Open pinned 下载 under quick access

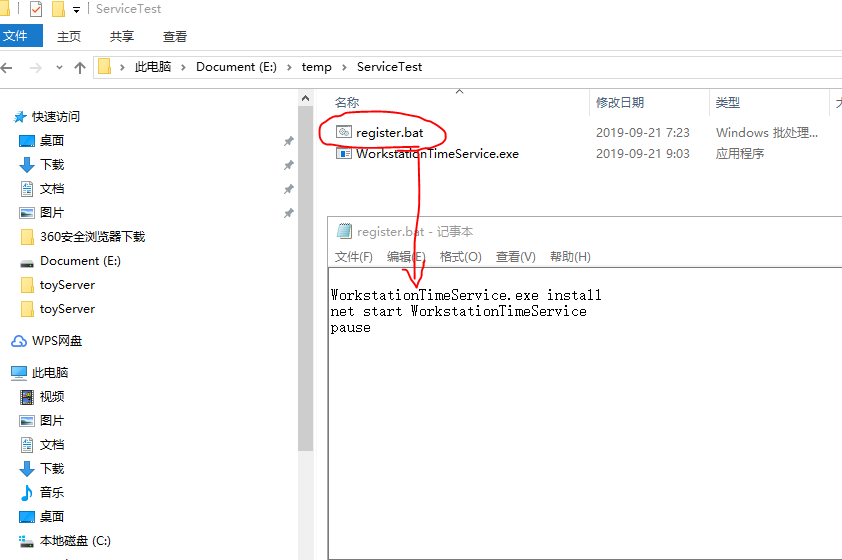(x=52, y=165)
